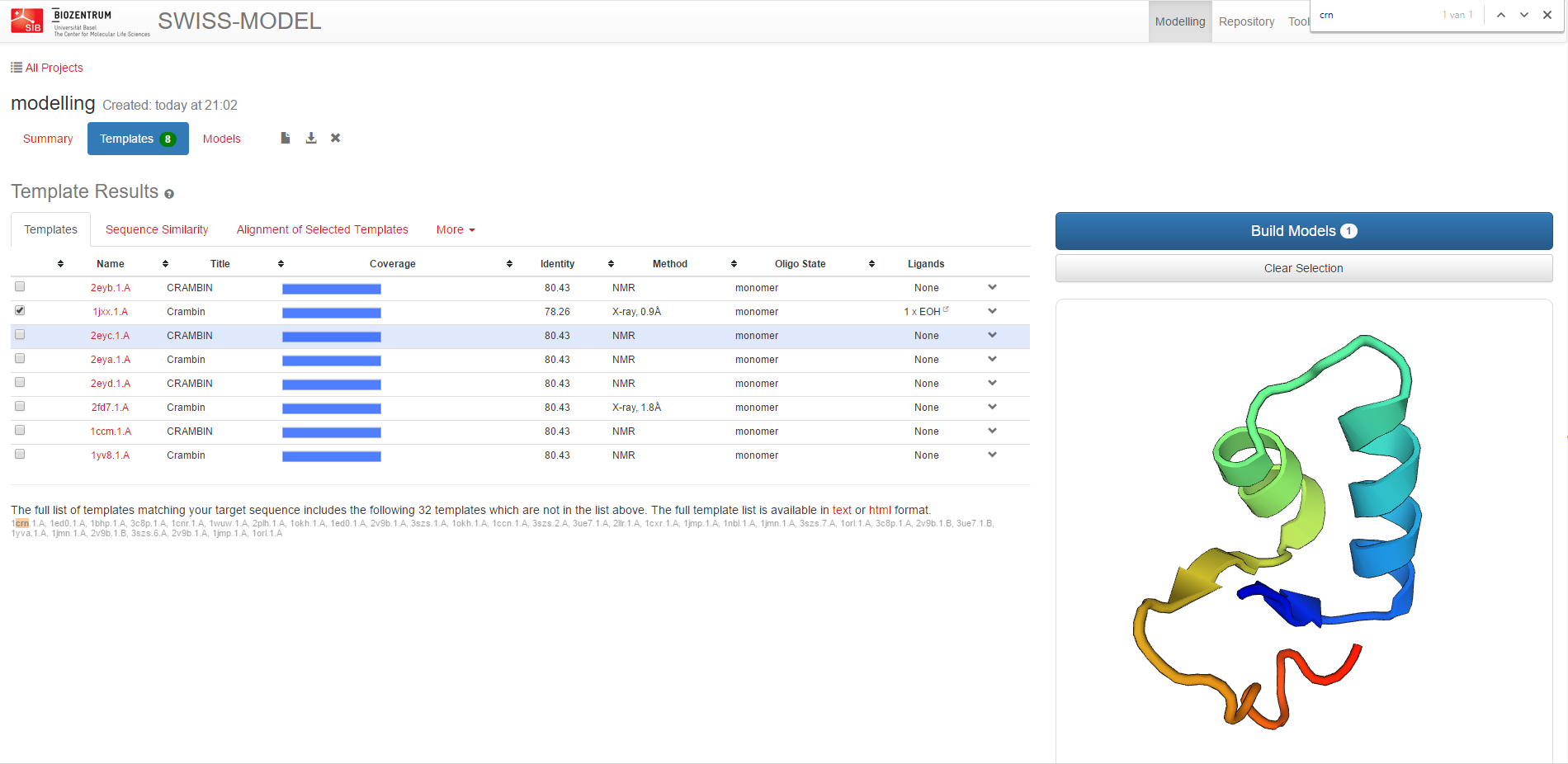
Task: Open template 1yv8.1.A link
Action: click(x=111, y=455)
